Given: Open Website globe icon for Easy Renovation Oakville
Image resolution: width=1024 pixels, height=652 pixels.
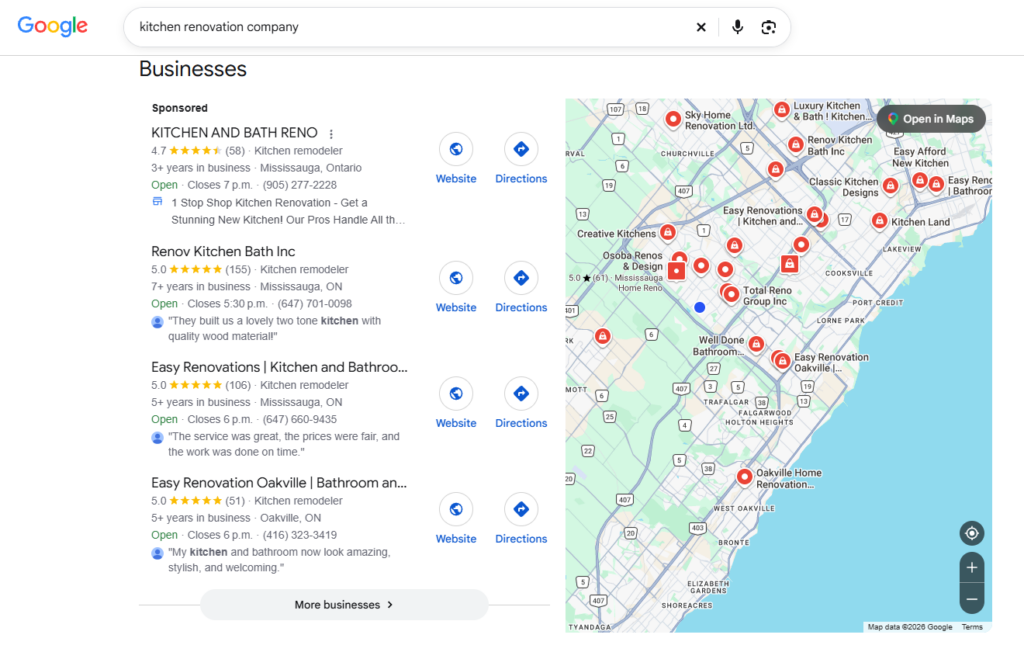Looking at the screenshot, I should [456, 509].
